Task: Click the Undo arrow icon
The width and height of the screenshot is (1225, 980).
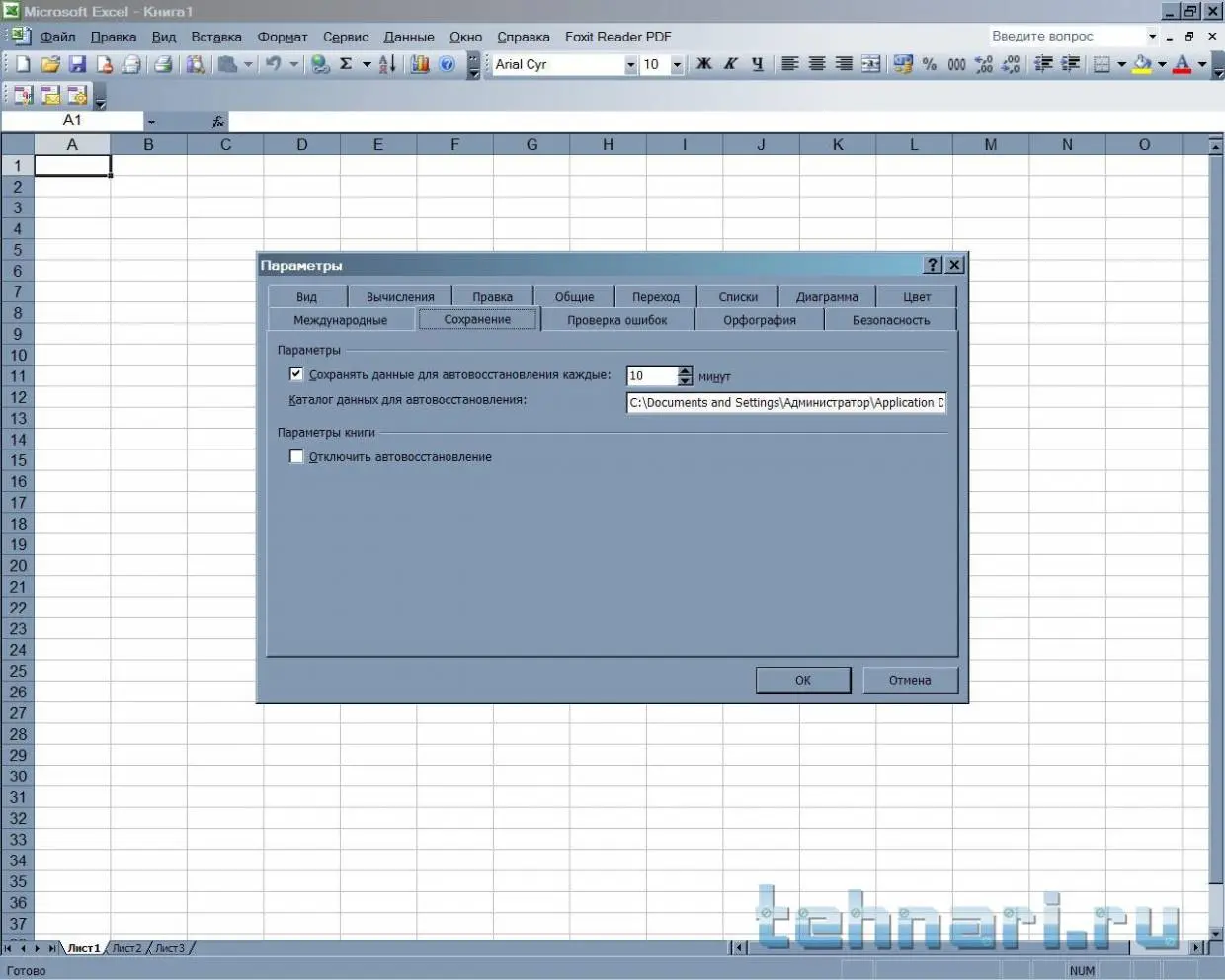Action: click(273, 64)
